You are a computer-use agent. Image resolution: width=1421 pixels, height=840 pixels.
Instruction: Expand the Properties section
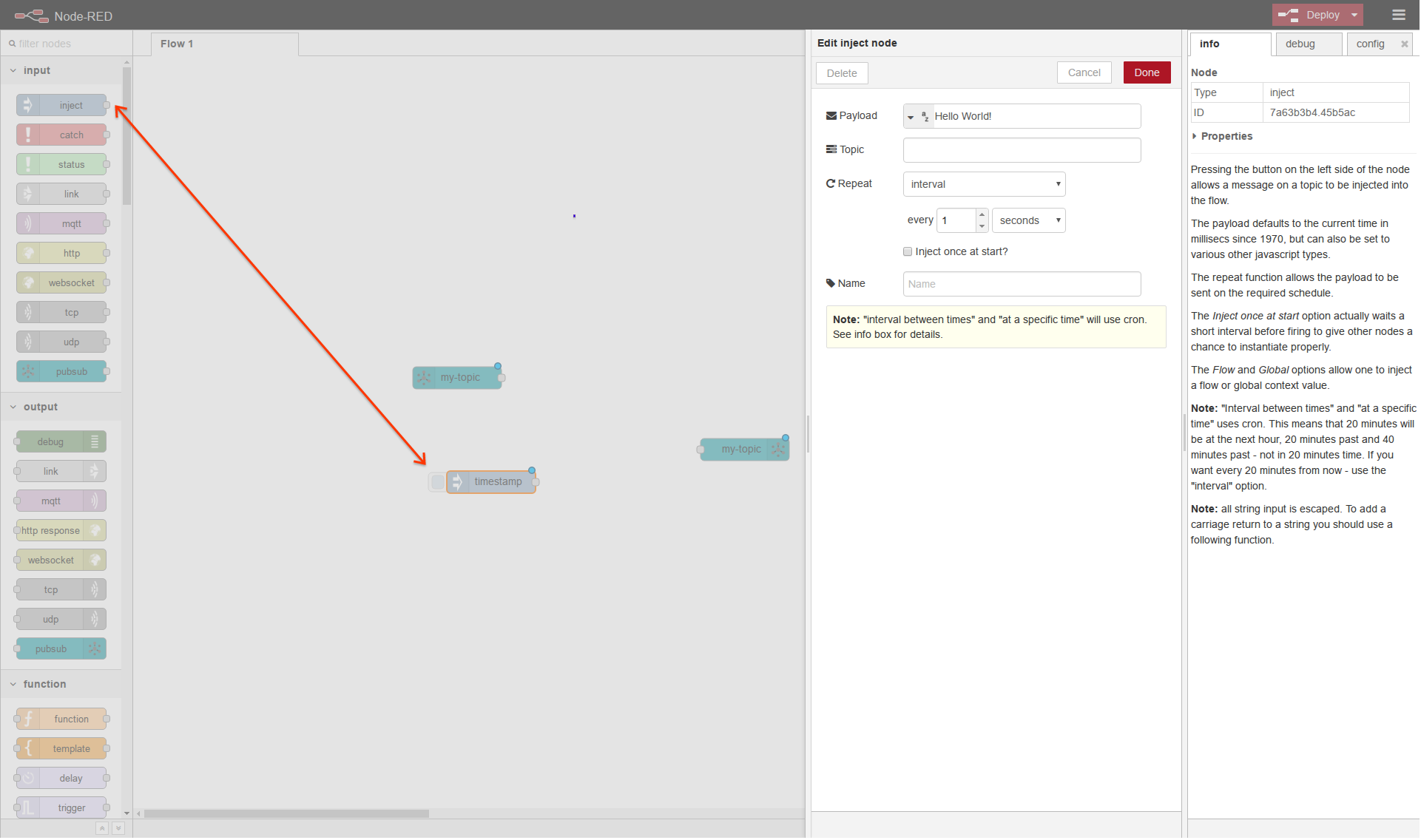coord(1225,137)
